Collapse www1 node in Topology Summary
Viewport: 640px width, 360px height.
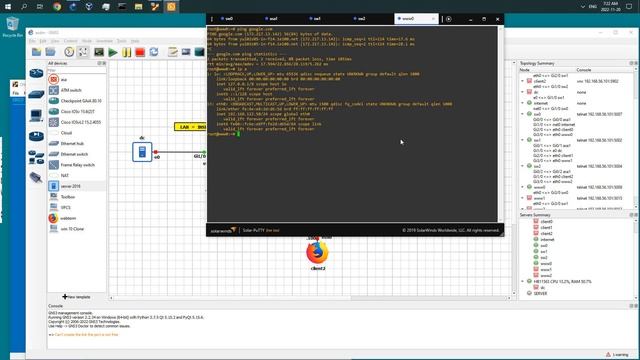[523, 198]
